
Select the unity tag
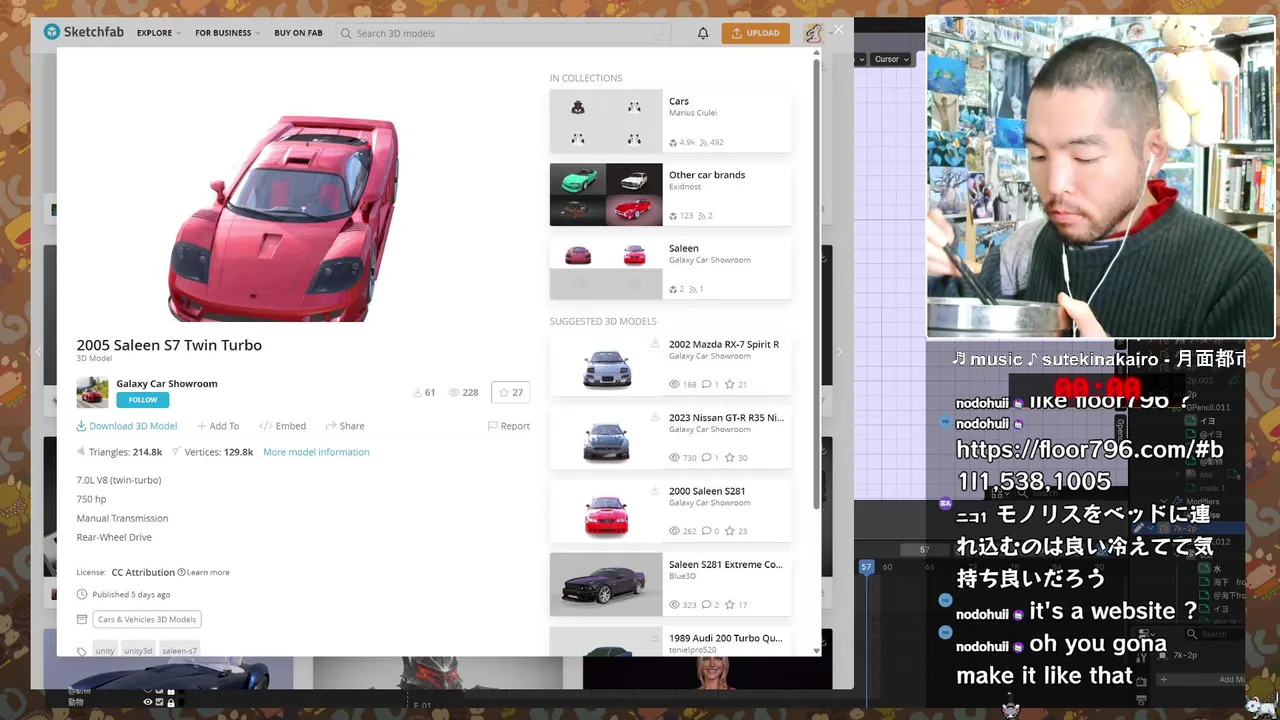click(x=105, y=650)
